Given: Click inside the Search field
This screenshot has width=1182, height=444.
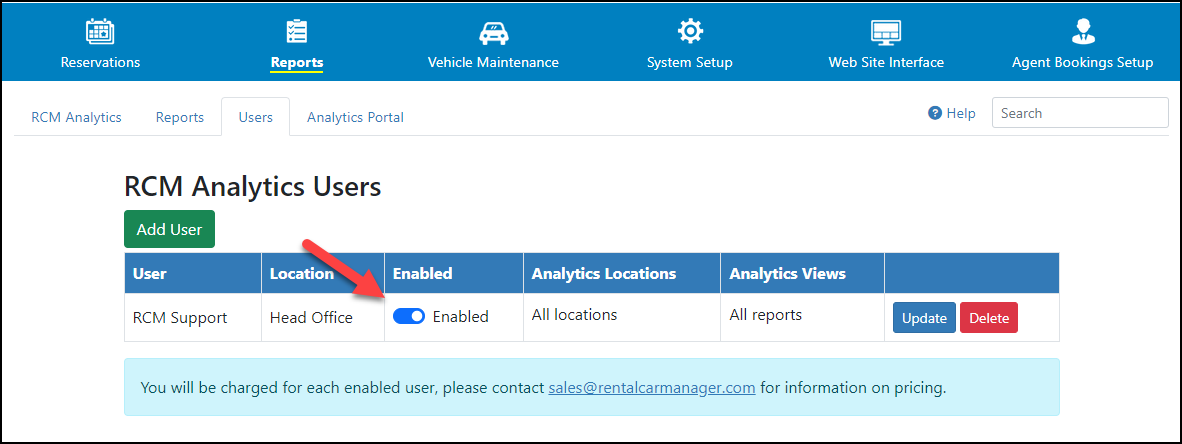Looking at the screenshot, I should click(1080, 113).
